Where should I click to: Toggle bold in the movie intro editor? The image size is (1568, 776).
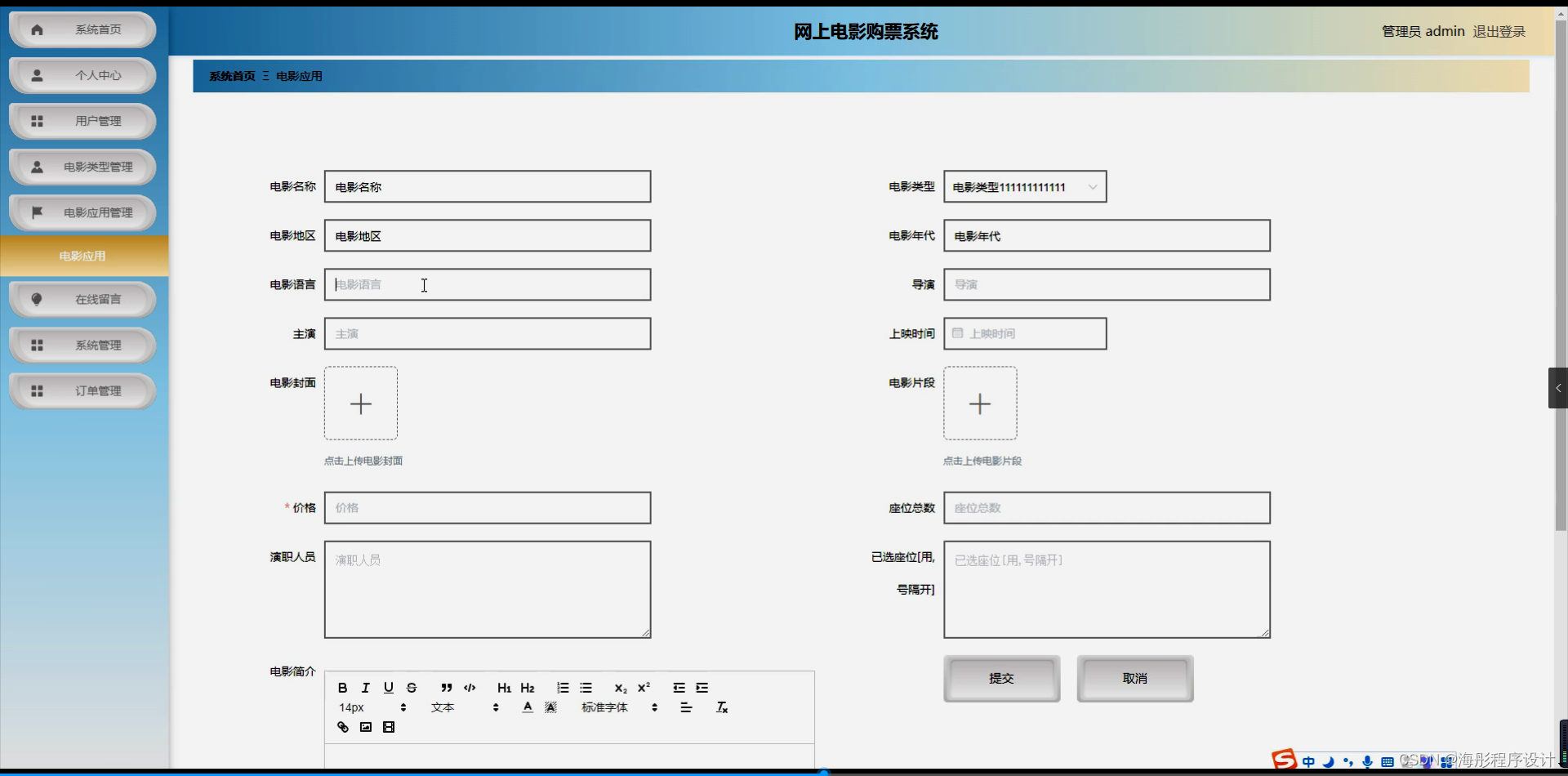[x=342, y=687]
